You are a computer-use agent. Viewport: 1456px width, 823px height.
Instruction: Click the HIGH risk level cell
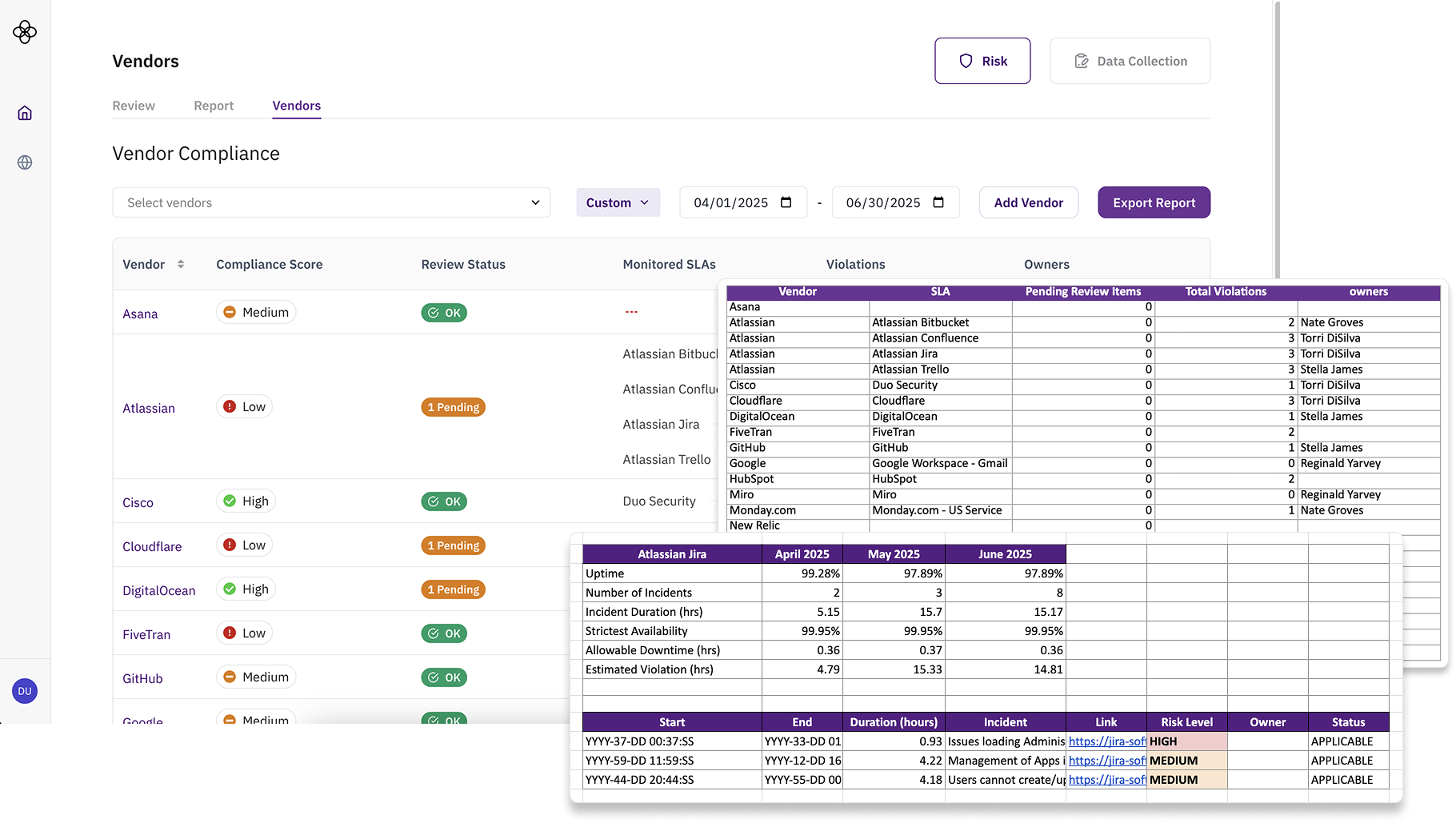coord(1187,741)
